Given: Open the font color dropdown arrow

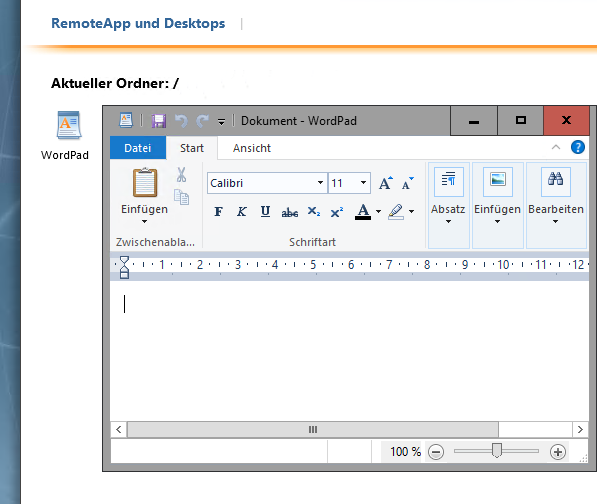Looking at the screenshot, I should 378,212.
